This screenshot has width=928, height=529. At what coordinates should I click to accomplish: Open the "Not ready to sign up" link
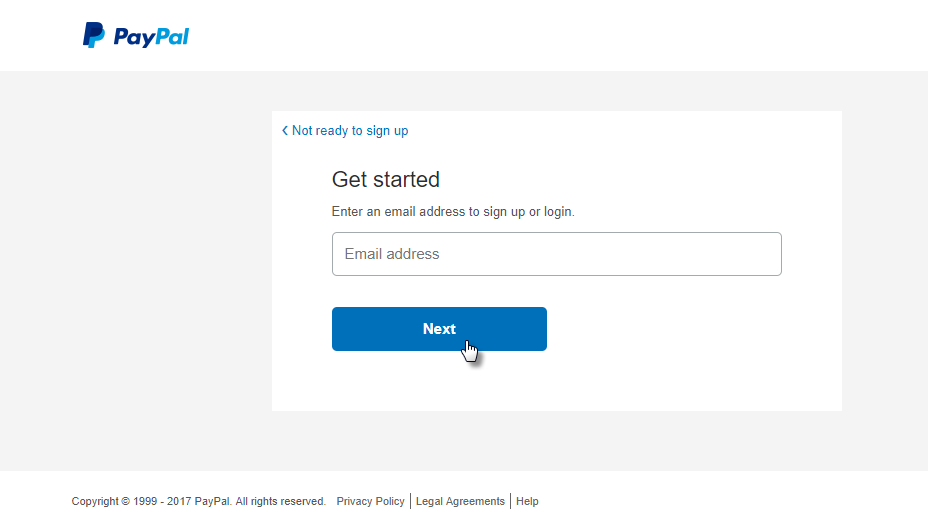coord(349,131)
